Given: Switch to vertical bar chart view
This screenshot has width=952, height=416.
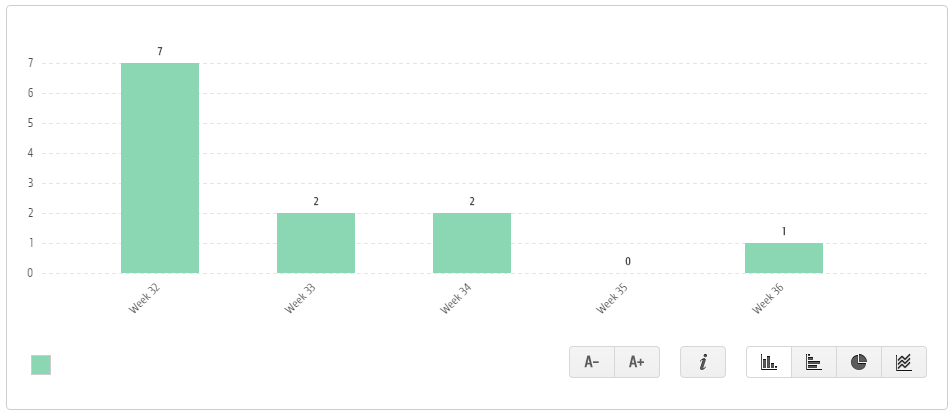Looking at the screenshot, I should (769, 362).
